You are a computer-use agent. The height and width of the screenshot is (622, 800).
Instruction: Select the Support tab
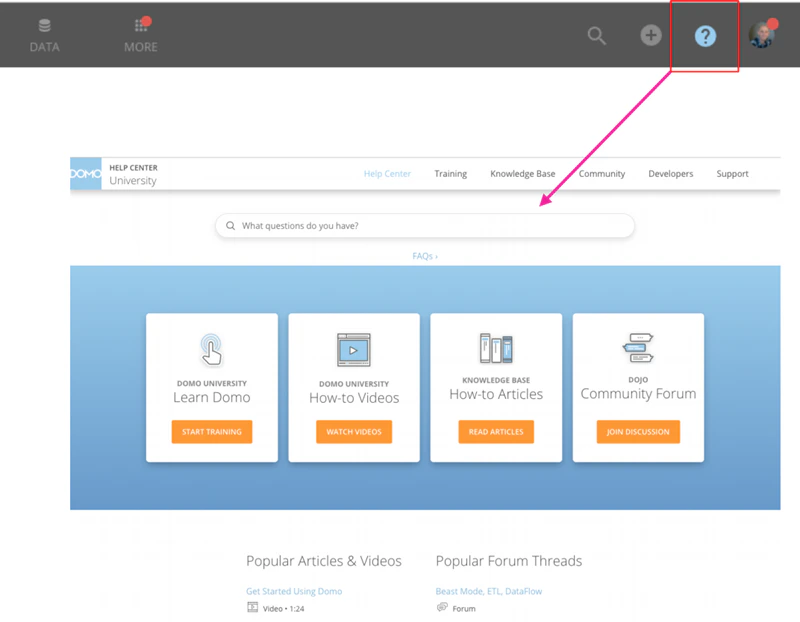pos(732,174)
